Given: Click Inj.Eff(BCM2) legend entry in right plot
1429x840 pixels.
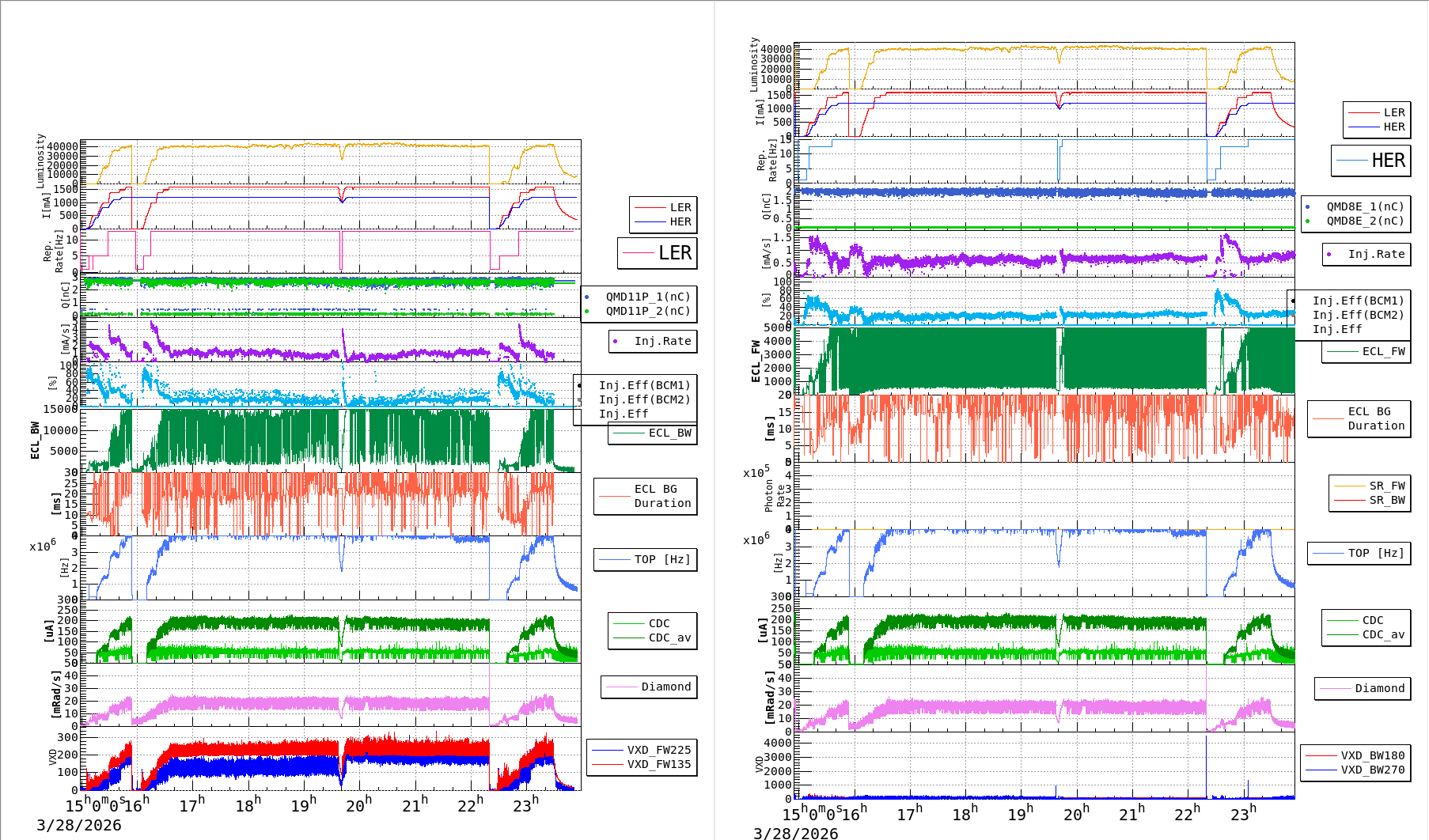Looking at the screenshot, I should pos(1357,316).
